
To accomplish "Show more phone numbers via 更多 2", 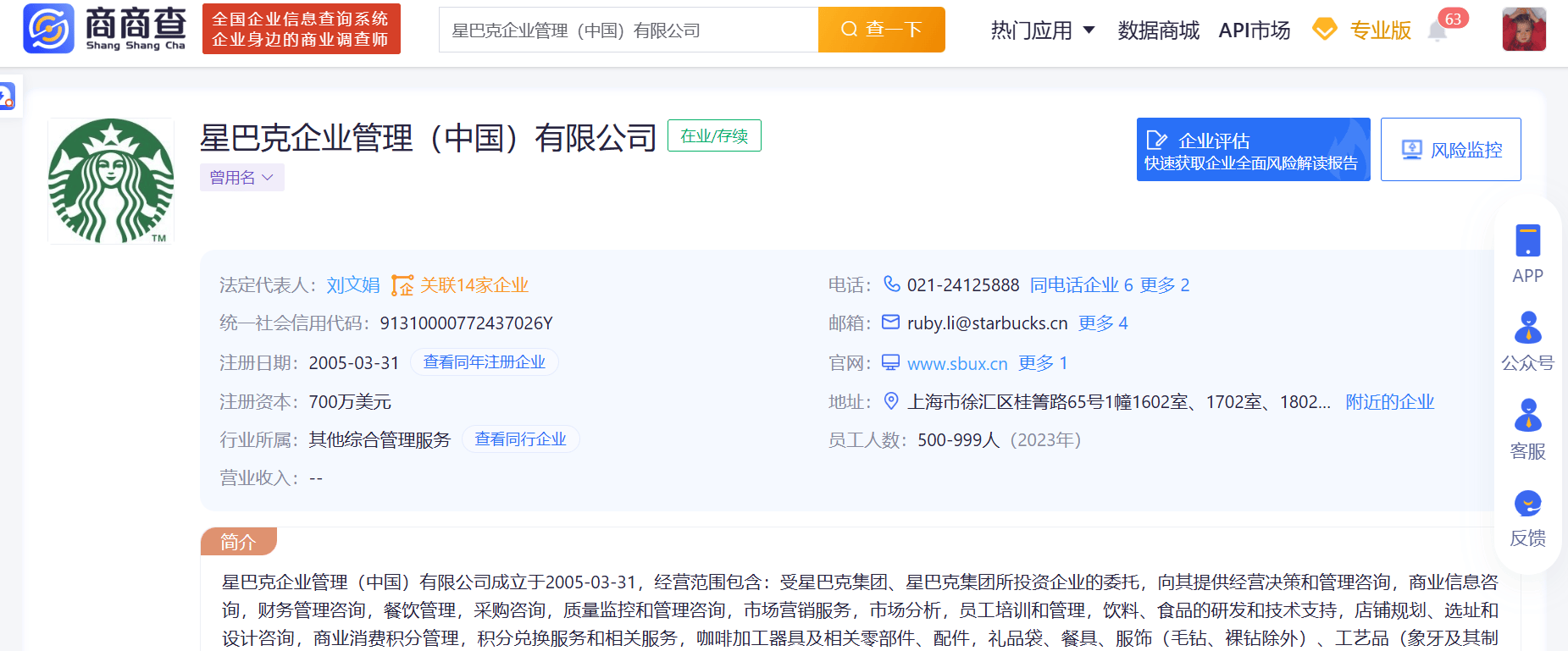I will 1165,285.
